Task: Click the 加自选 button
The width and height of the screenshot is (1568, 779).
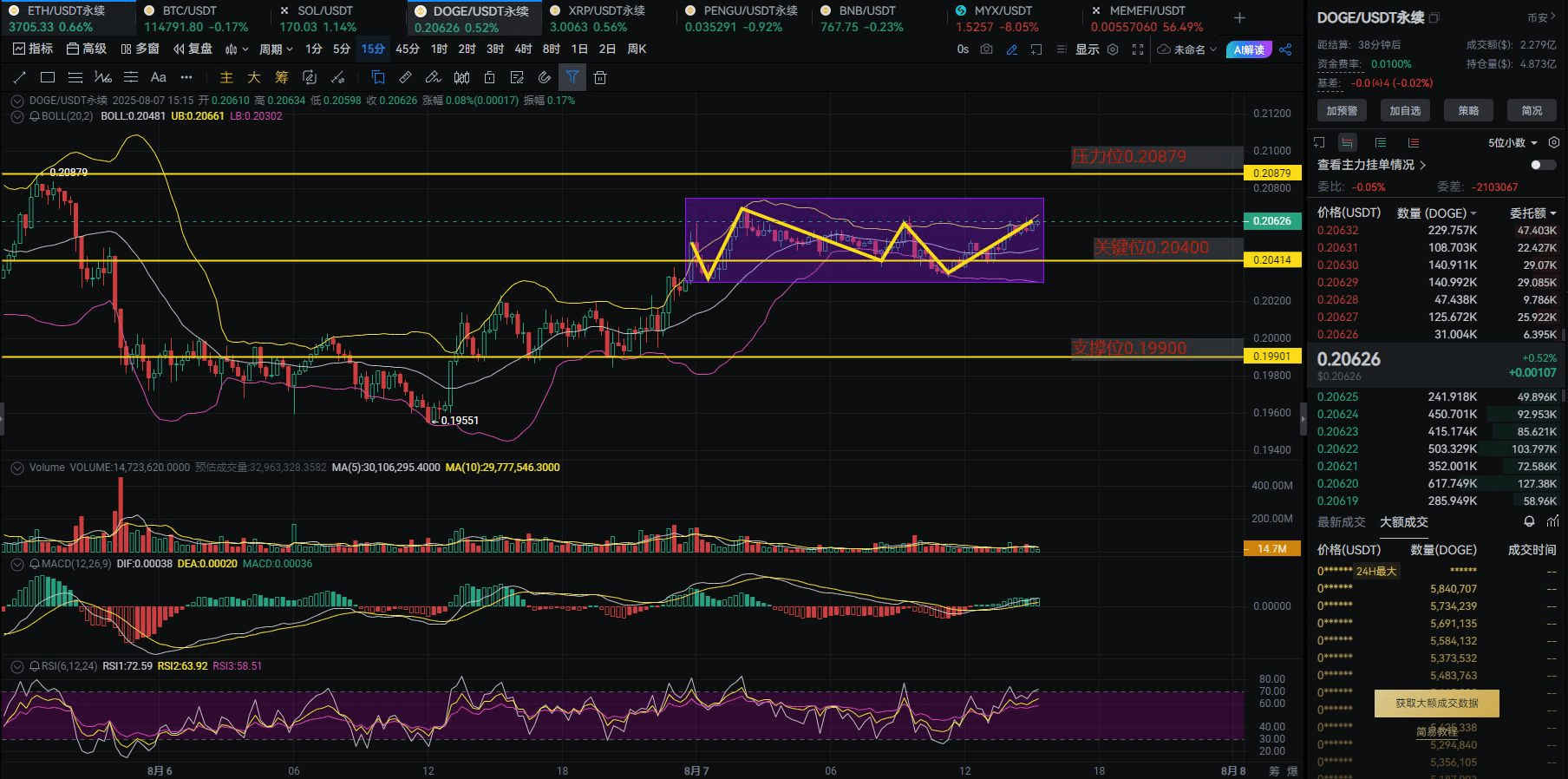Action: click(x=1405, y=110)
